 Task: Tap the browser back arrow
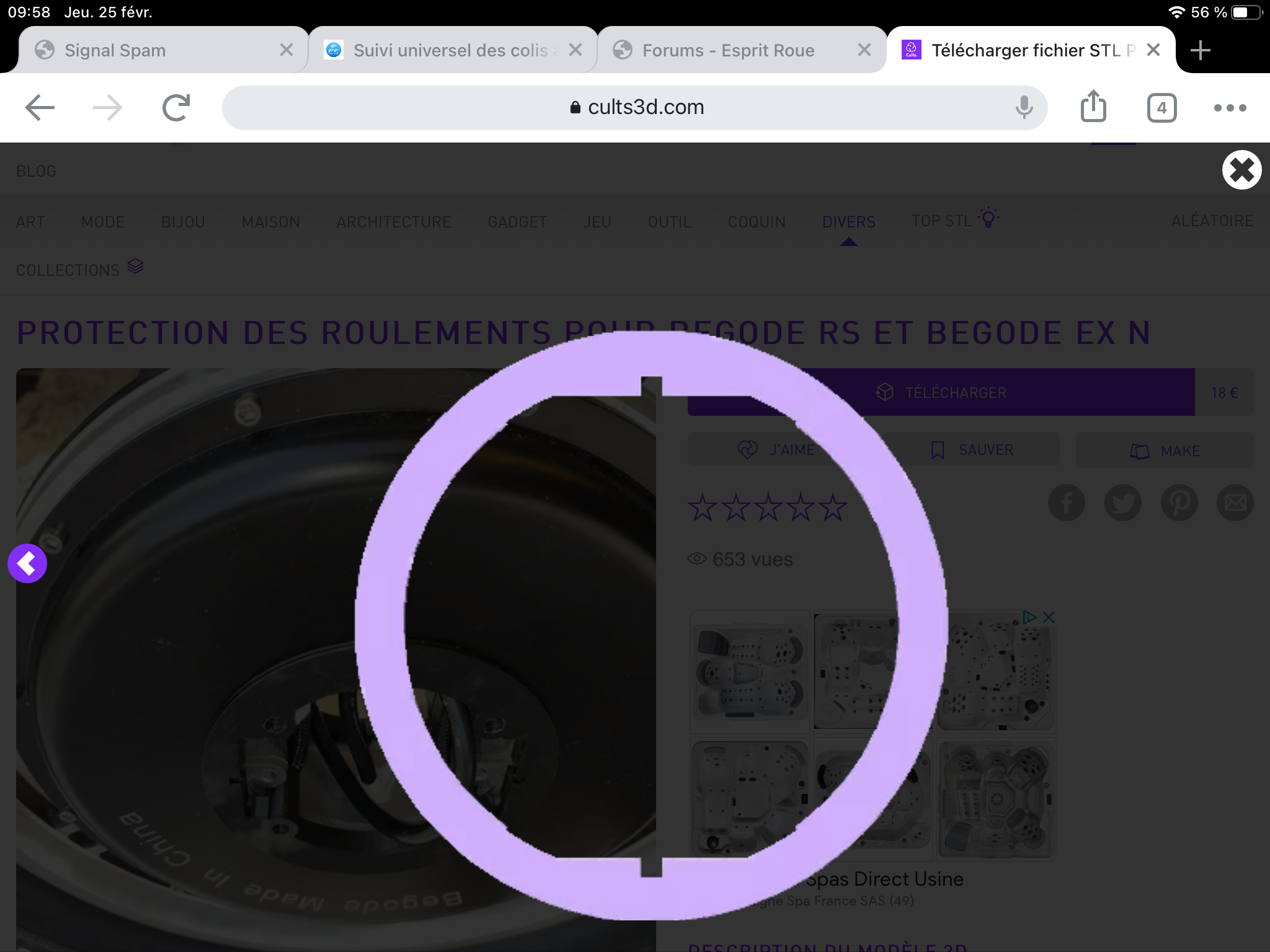40,108
